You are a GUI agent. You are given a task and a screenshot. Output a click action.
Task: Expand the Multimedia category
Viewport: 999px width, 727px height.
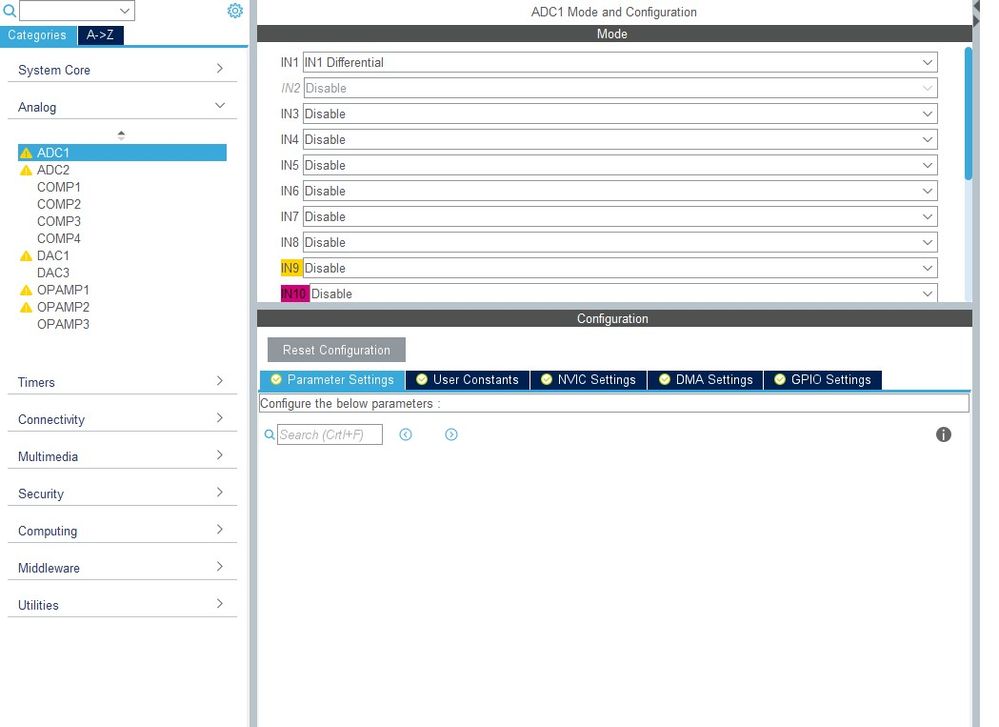122,456
